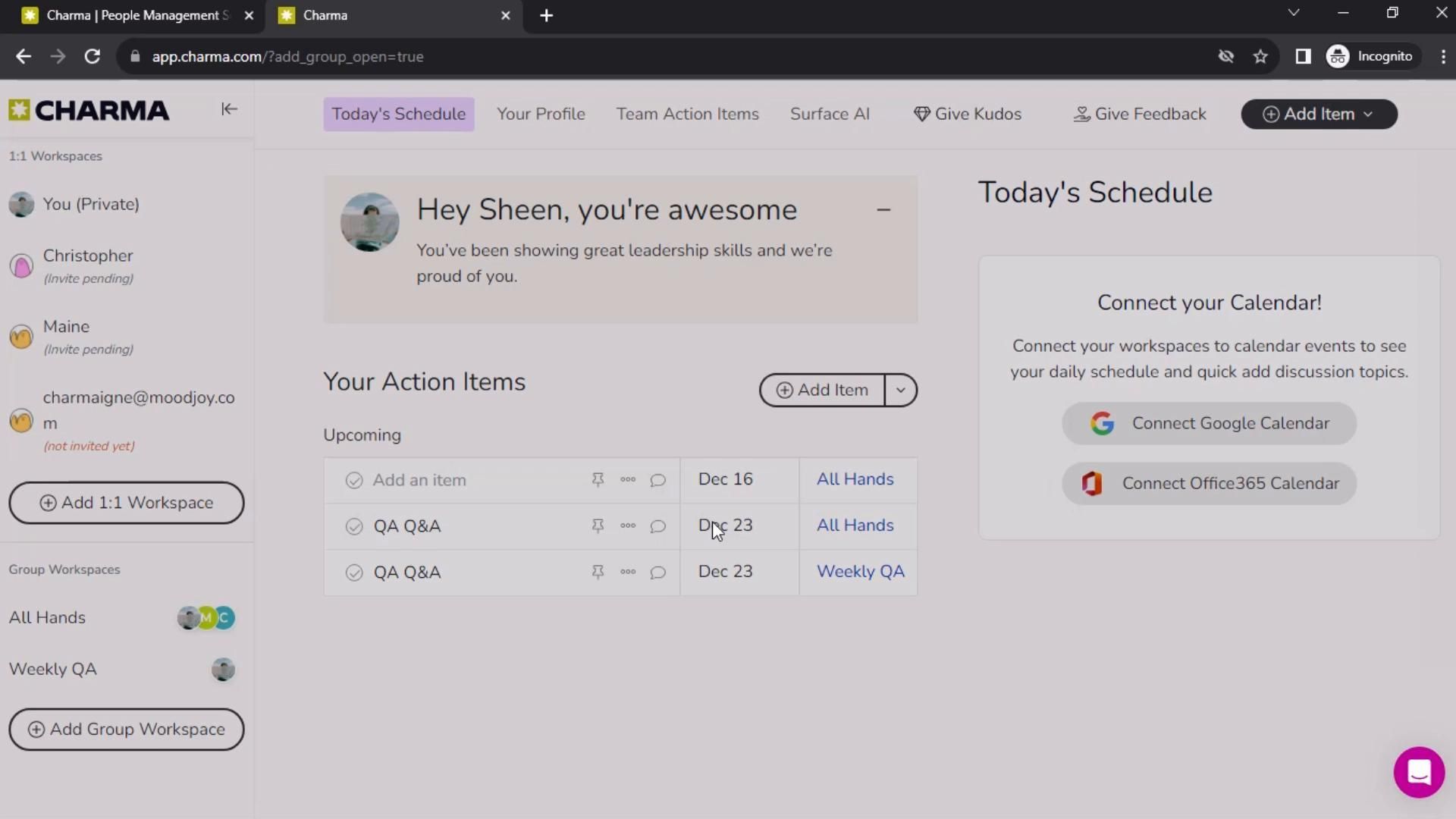Pin the Add an item row
1456x819 pixels.
(x=598, y=480)
